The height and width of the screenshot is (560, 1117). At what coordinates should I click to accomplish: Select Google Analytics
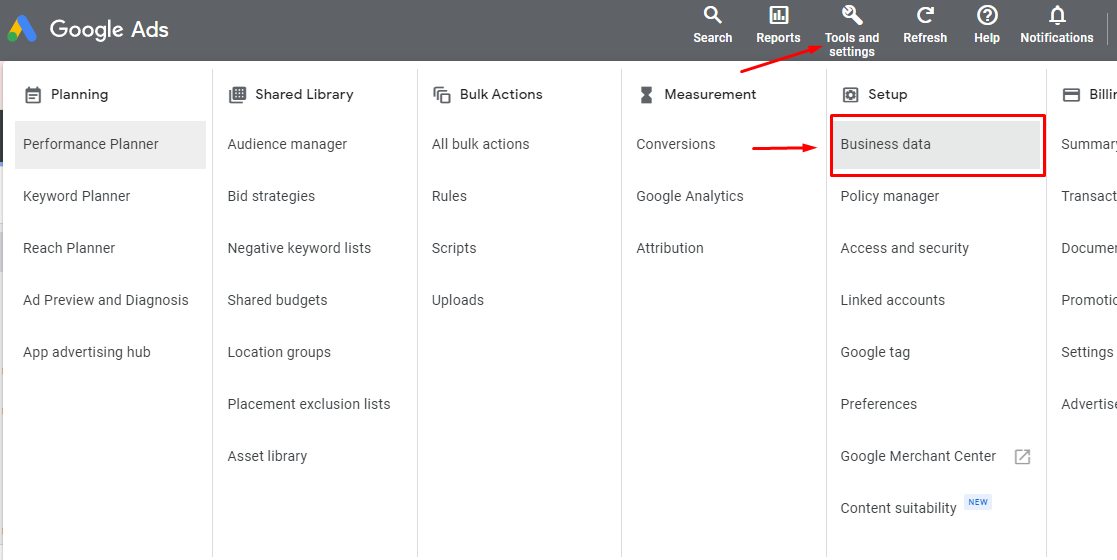[x=690, y=196]
